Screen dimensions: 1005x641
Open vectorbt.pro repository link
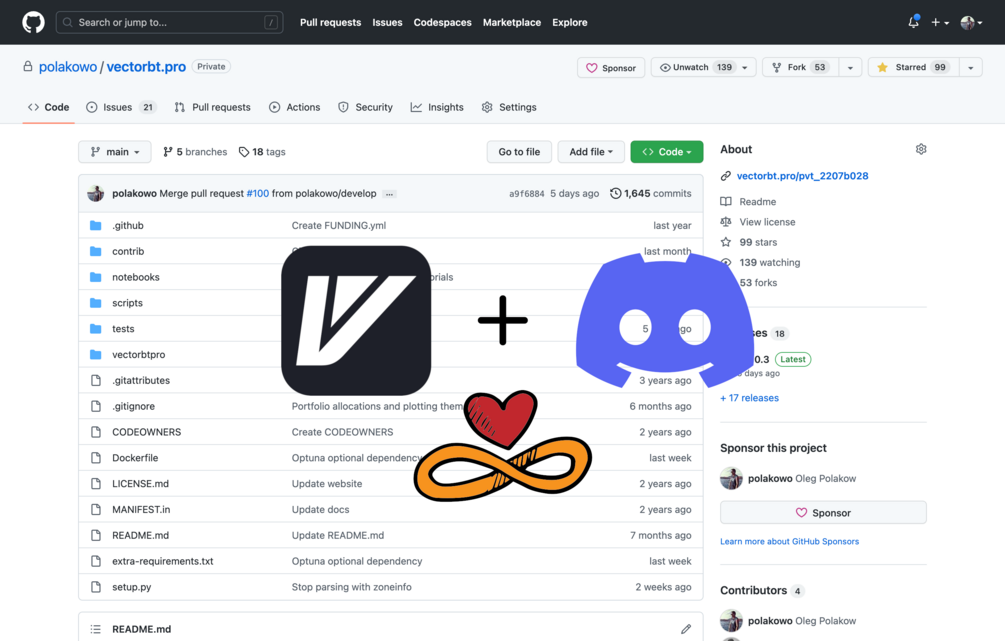[146, 67]
